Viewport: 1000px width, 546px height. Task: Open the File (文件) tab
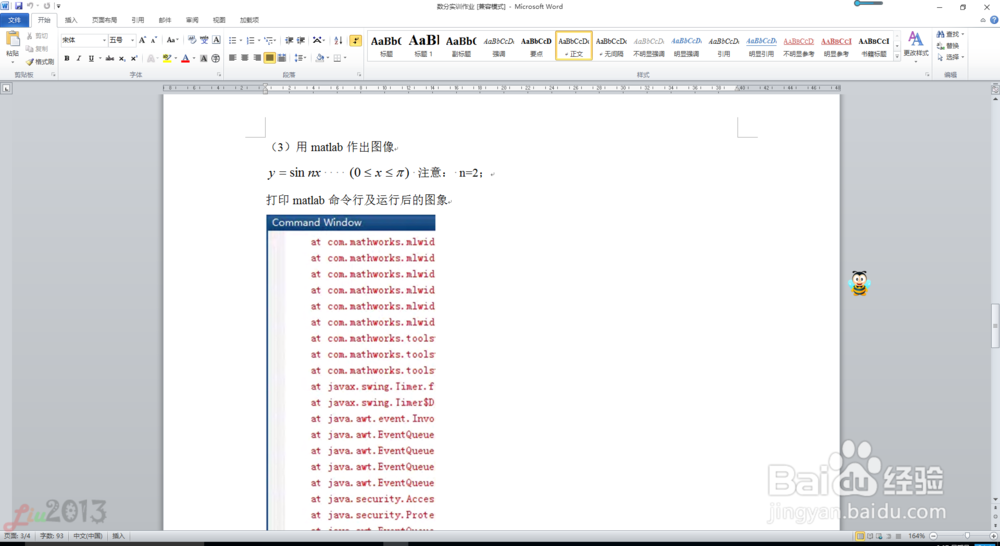click(x=14, y=20)
